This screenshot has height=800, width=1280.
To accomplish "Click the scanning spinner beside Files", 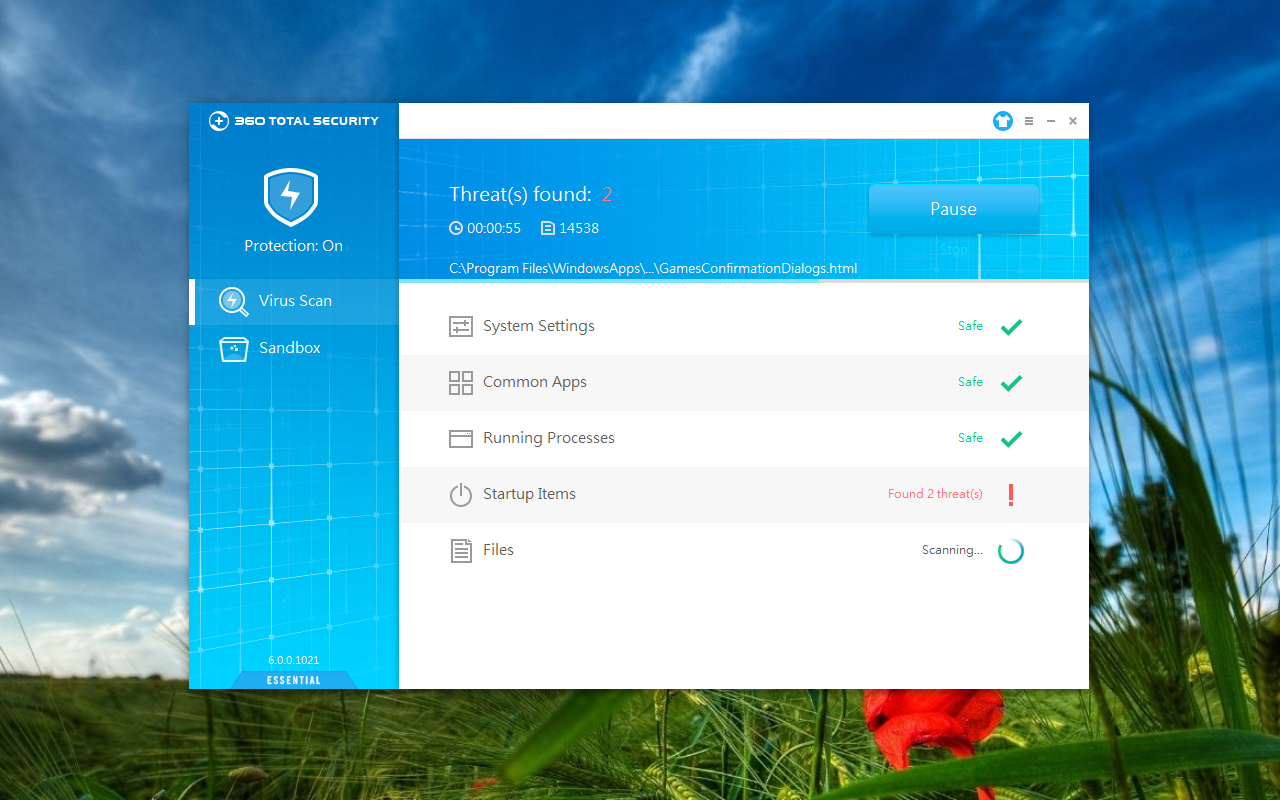I will pyautogui.click(x=1011, y=551).
